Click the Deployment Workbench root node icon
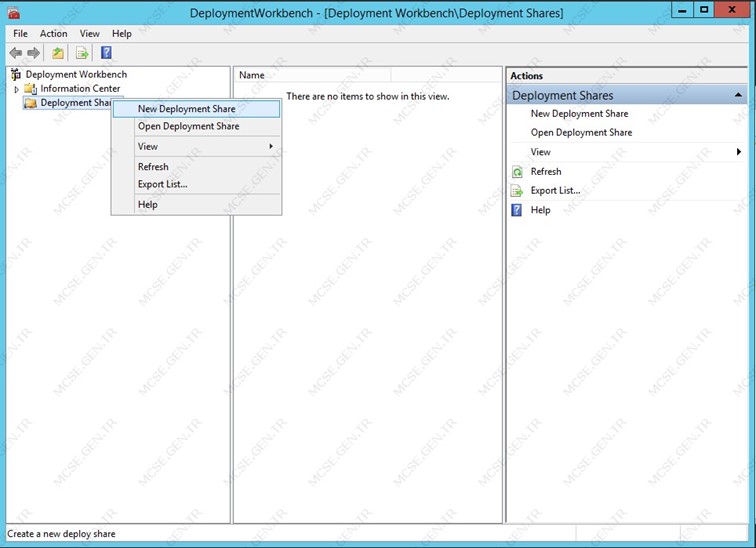The width and height of the screenshot is (756, 548). (x=16, y=74)
